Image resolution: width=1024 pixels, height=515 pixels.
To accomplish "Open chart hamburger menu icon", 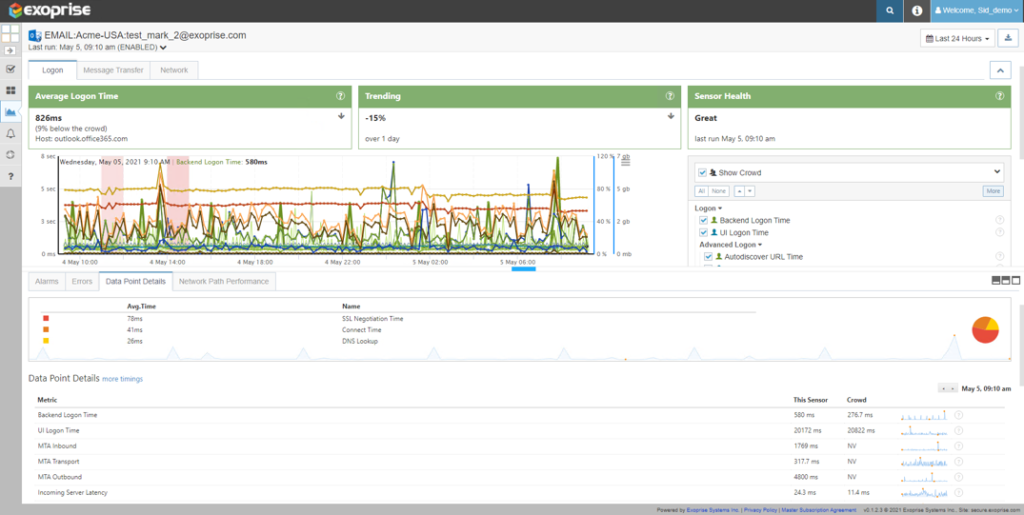I will point(625,162).
